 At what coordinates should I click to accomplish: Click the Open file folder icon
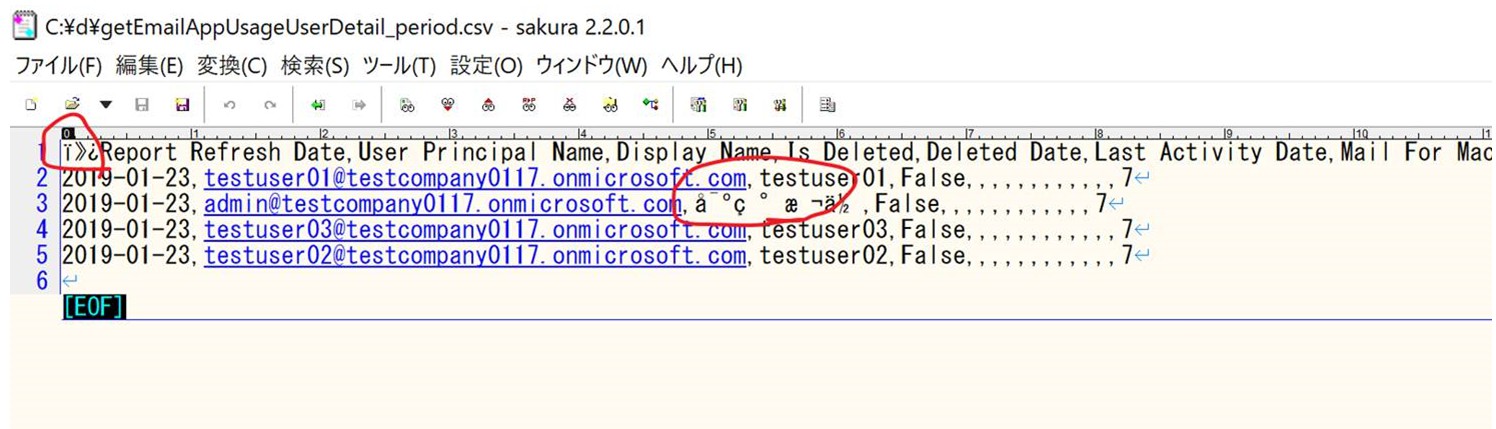pyautogui.click(x=71, y=105)
